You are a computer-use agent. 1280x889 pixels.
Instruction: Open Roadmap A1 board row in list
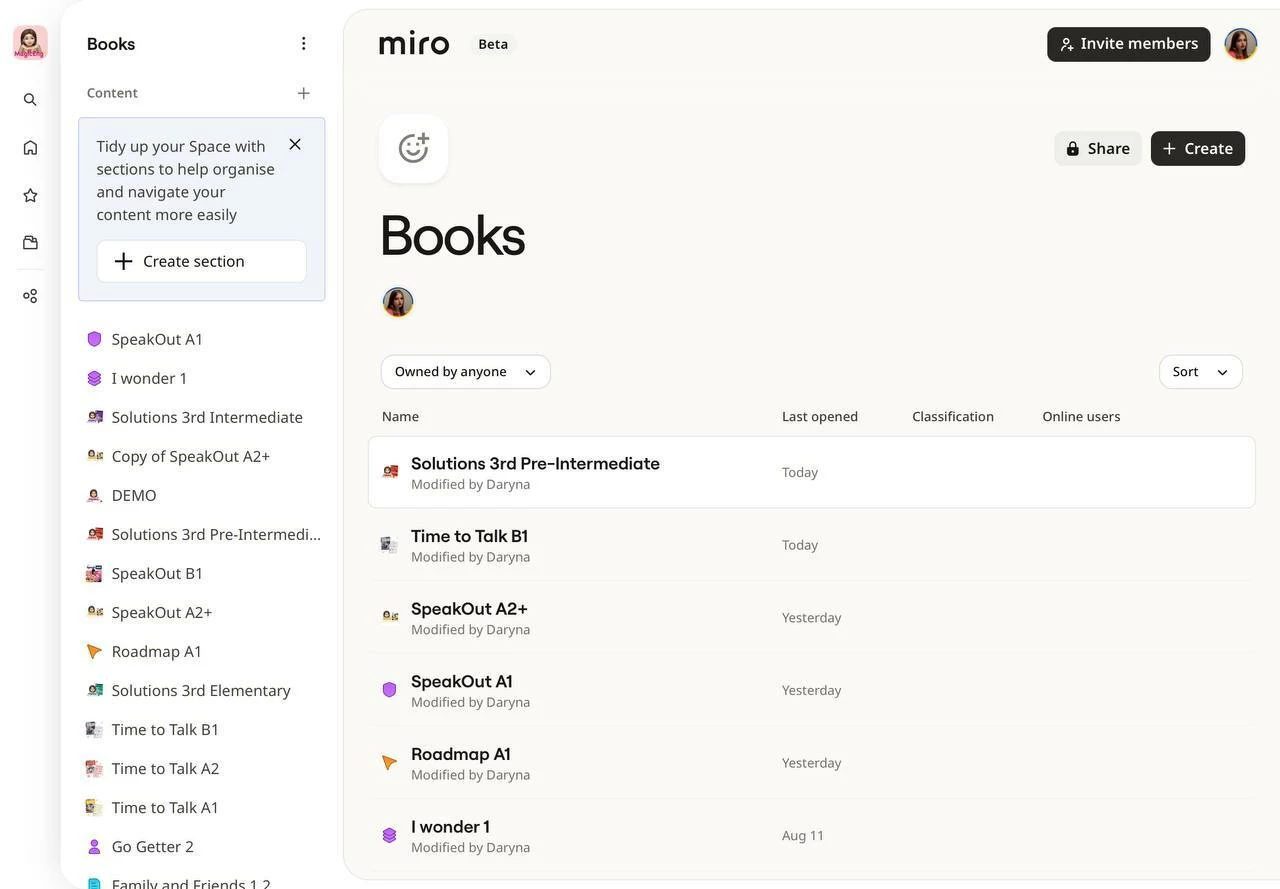coord(812,763)
